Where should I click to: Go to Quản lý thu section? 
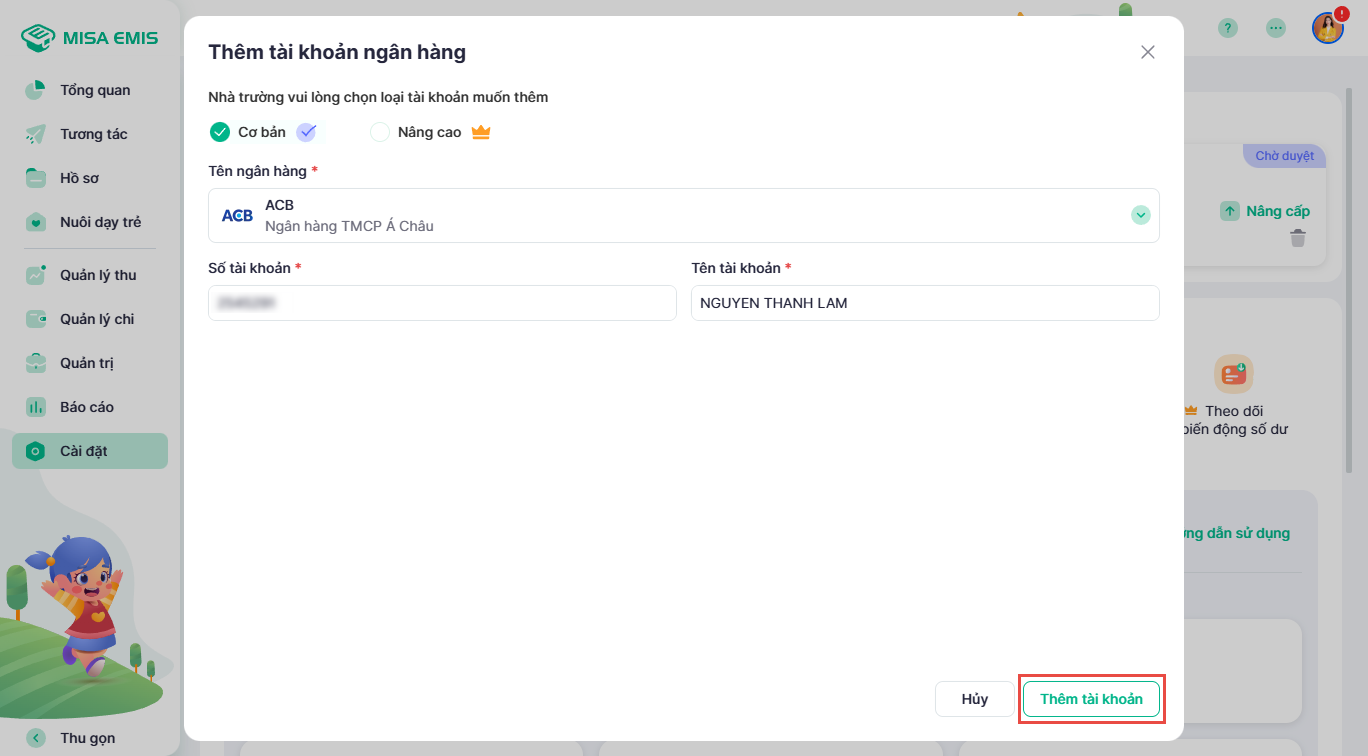pos(97,275)
